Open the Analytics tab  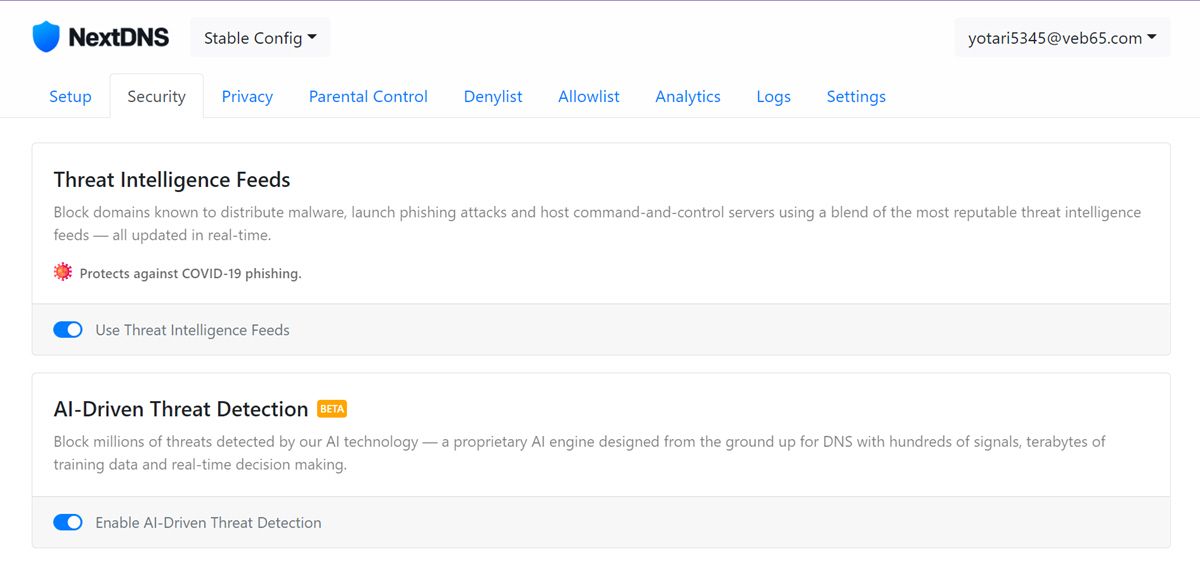(x=688, y=96)
